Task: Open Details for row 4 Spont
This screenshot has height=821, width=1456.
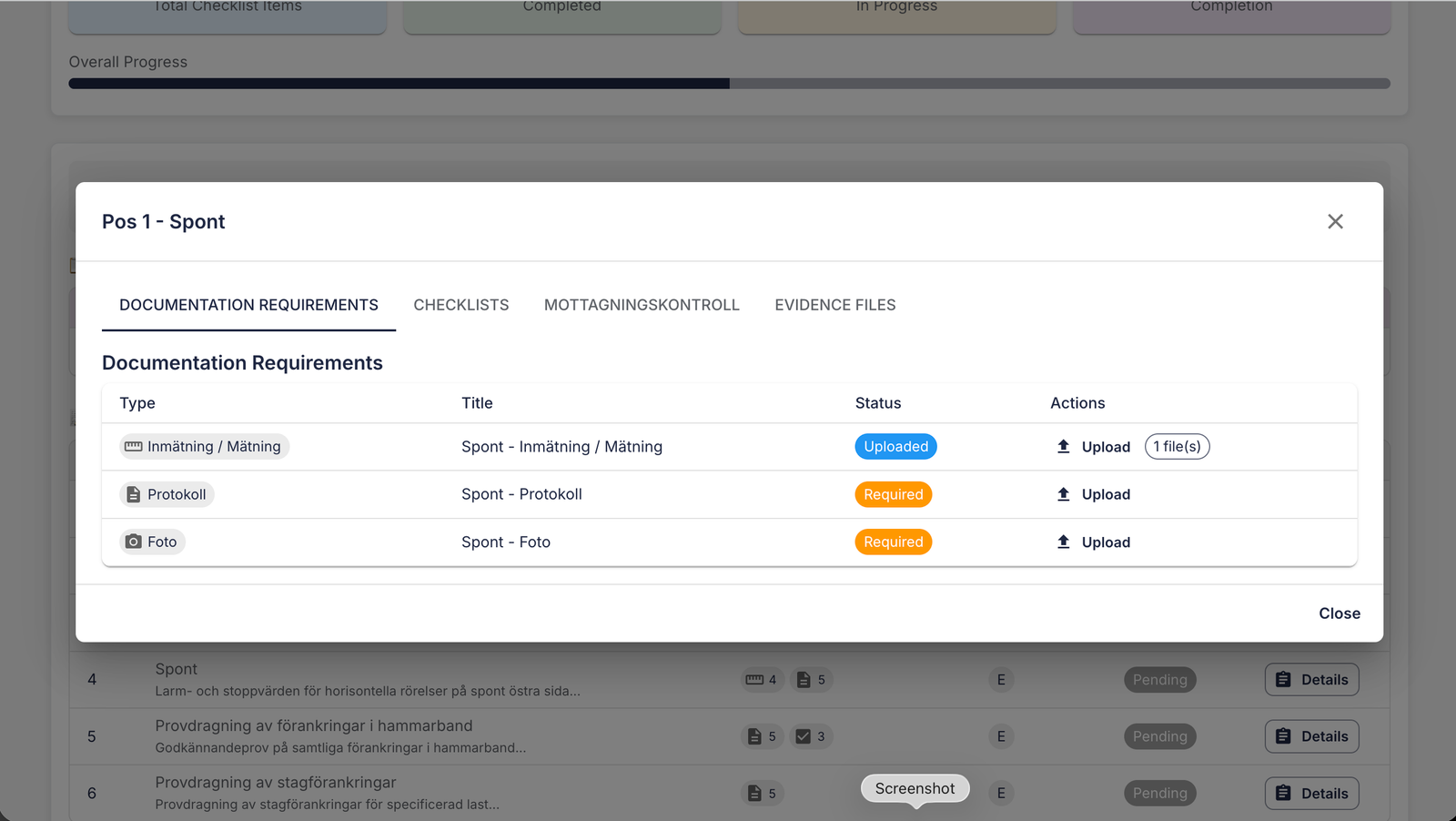Action: (x=1311, y=680)
